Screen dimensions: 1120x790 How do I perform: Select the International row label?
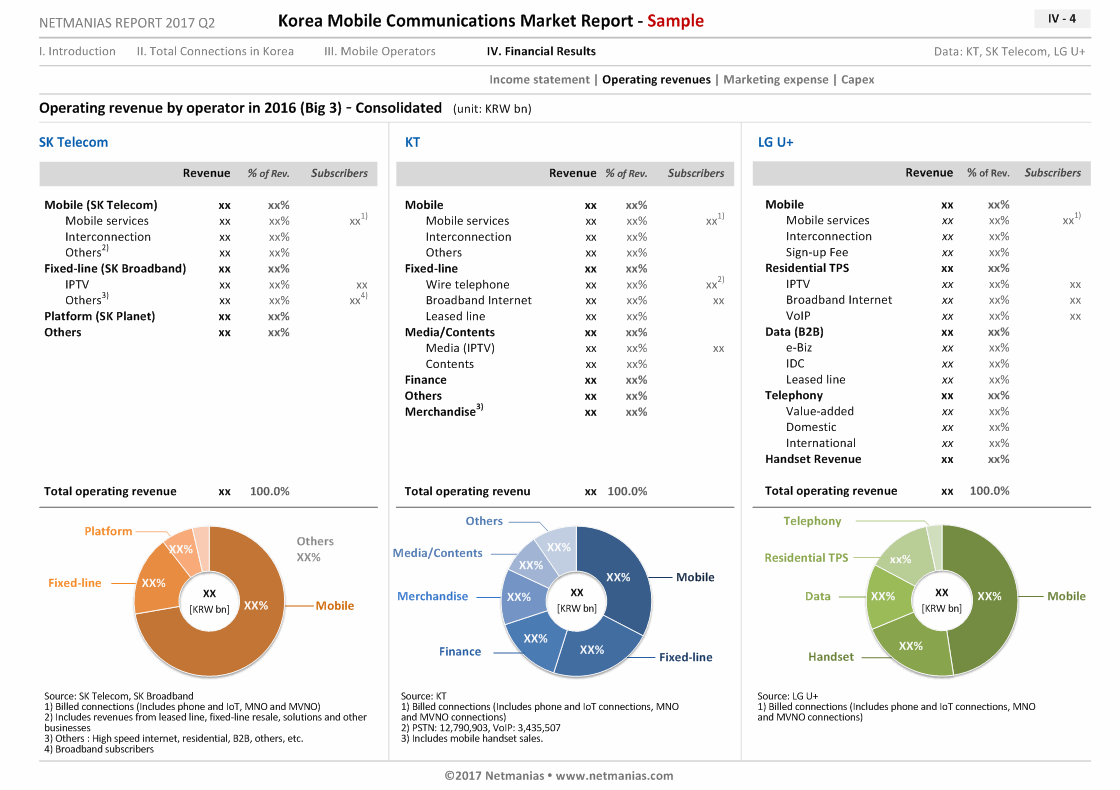[x=821, y=443]
